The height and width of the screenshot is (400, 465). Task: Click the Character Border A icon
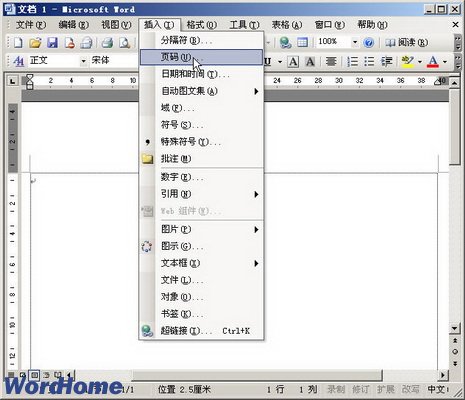[293, 61]
